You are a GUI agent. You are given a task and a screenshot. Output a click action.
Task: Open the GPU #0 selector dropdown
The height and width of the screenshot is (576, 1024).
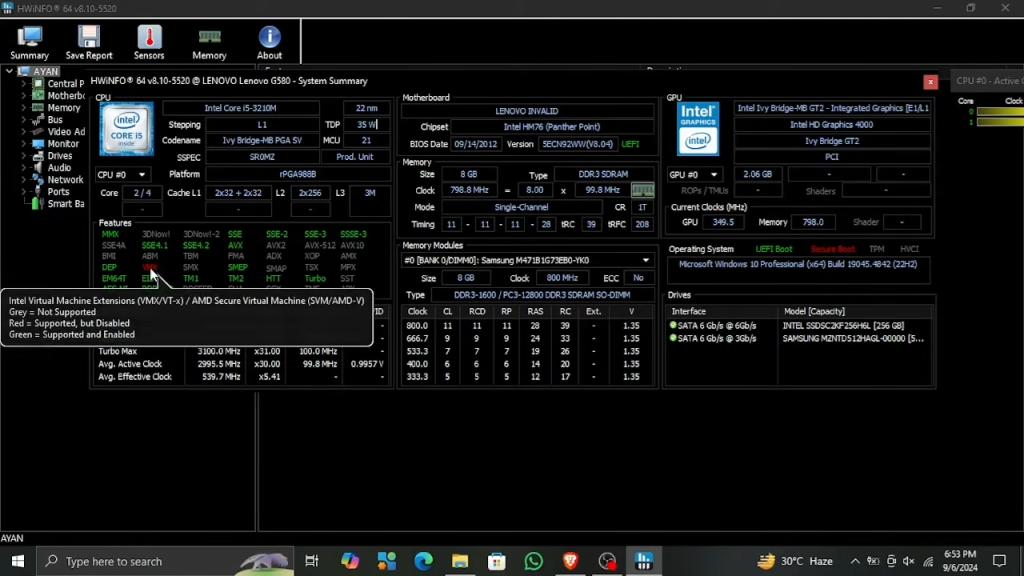pyautogui.click(x=693, y=174)
